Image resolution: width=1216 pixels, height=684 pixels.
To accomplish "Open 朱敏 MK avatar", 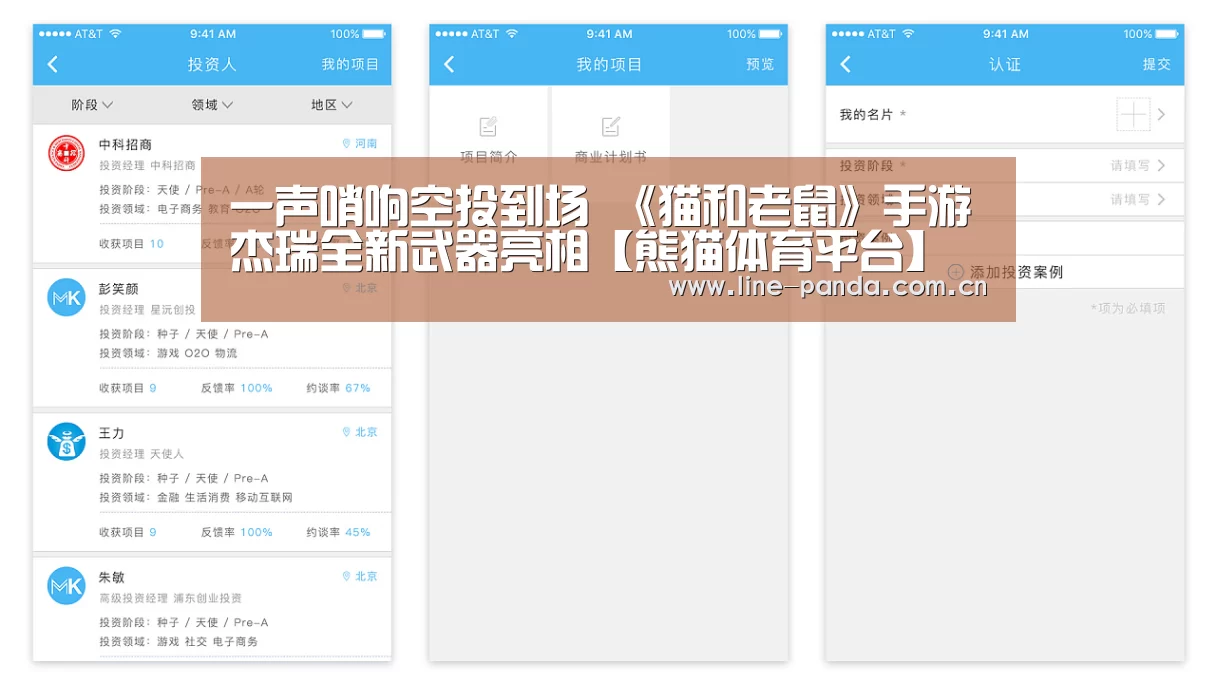I will click(67, 586).
